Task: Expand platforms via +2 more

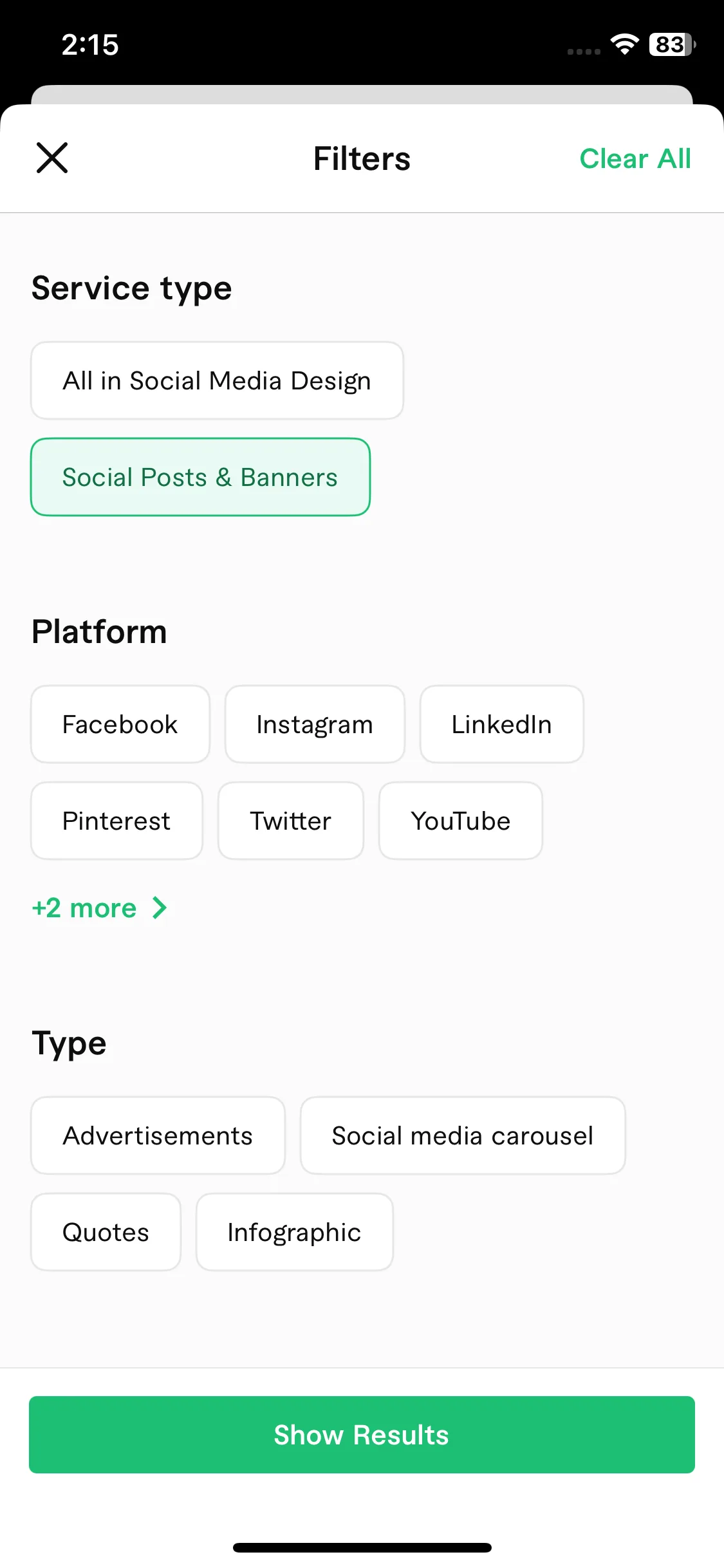Action: 99,908
